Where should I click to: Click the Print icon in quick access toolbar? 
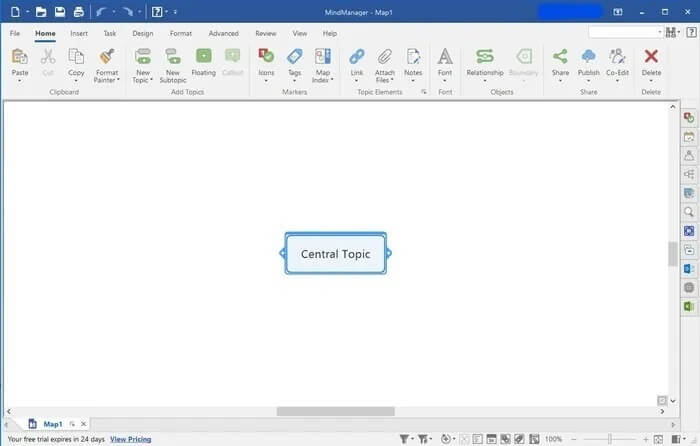click(79, 12)
